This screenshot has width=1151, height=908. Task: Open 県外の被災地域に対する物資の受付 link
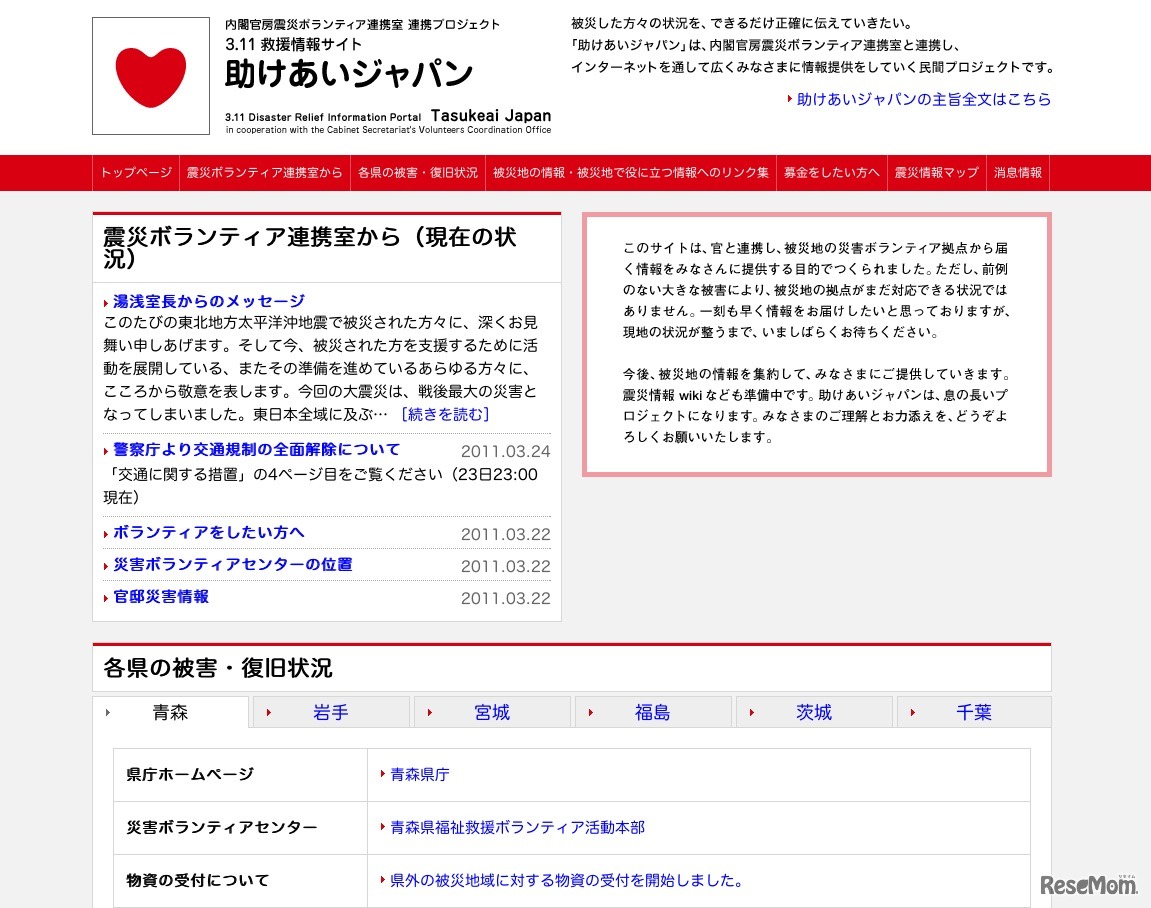[x=567, y=880]
